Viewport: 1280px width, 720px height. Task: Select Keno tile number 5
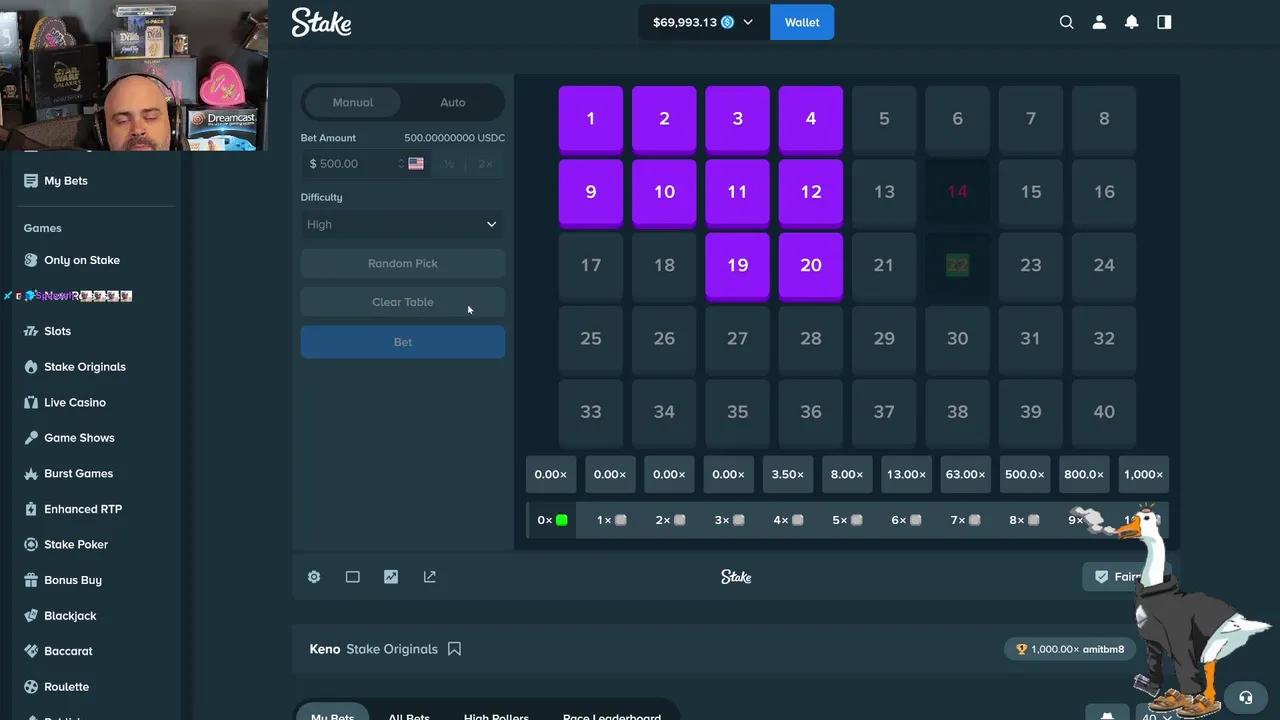pyautogui.click(x=884, y=120)
